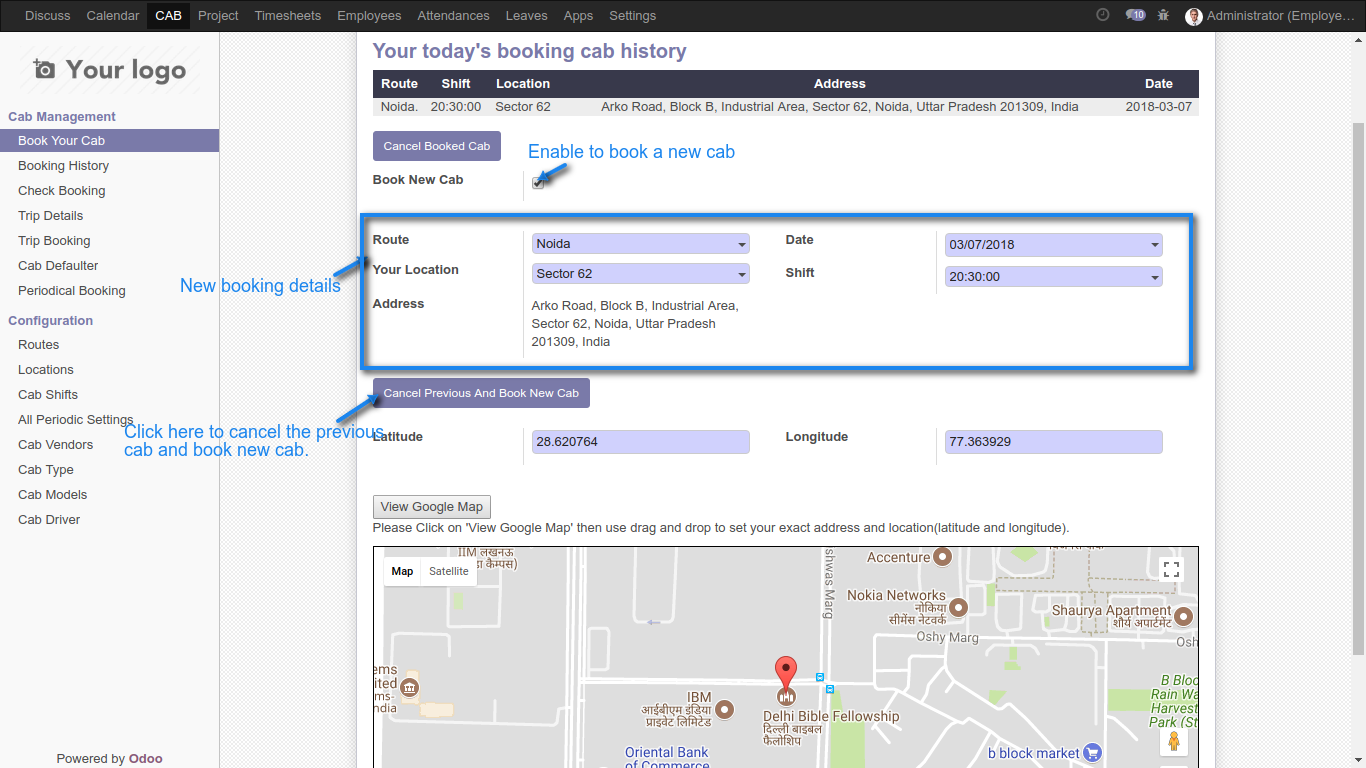The image size is (1366, 768).
Task: Toggle the Book New Cab checkbox
Action: (x=538, y=182)
